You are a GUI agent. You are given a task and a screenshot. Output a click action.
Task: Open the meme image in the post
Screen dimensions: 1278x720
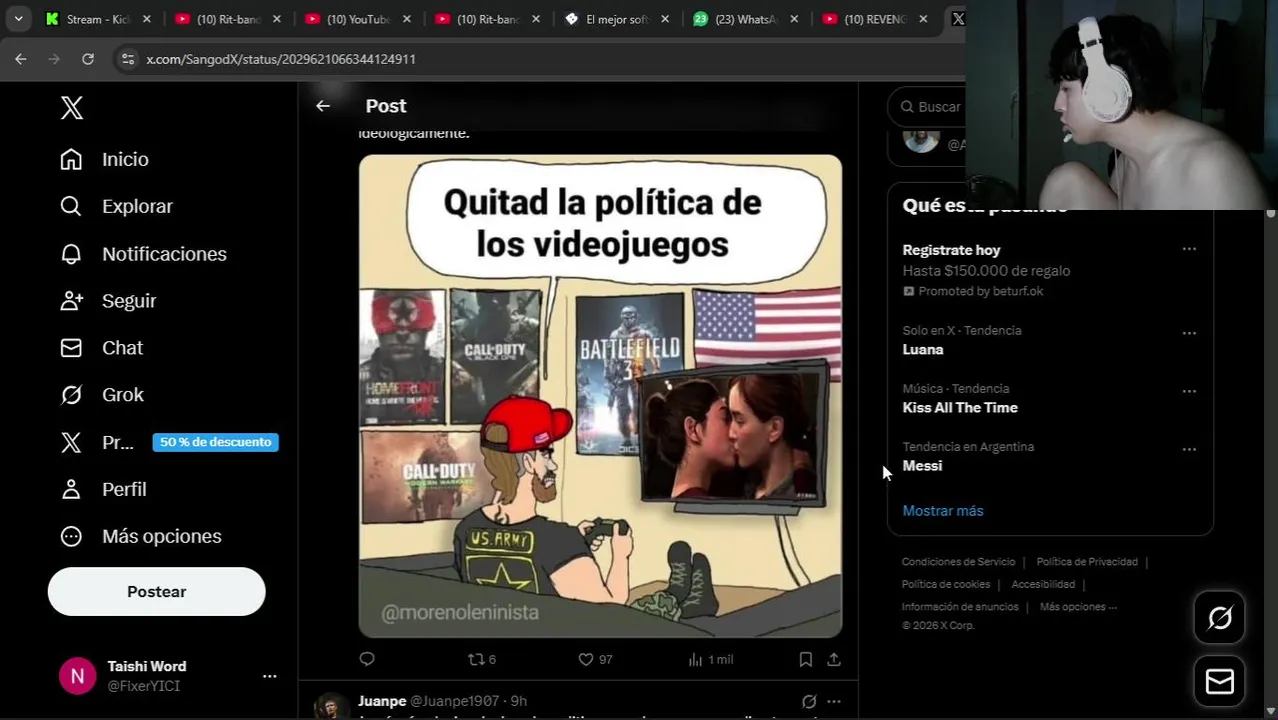coord(600,396)
